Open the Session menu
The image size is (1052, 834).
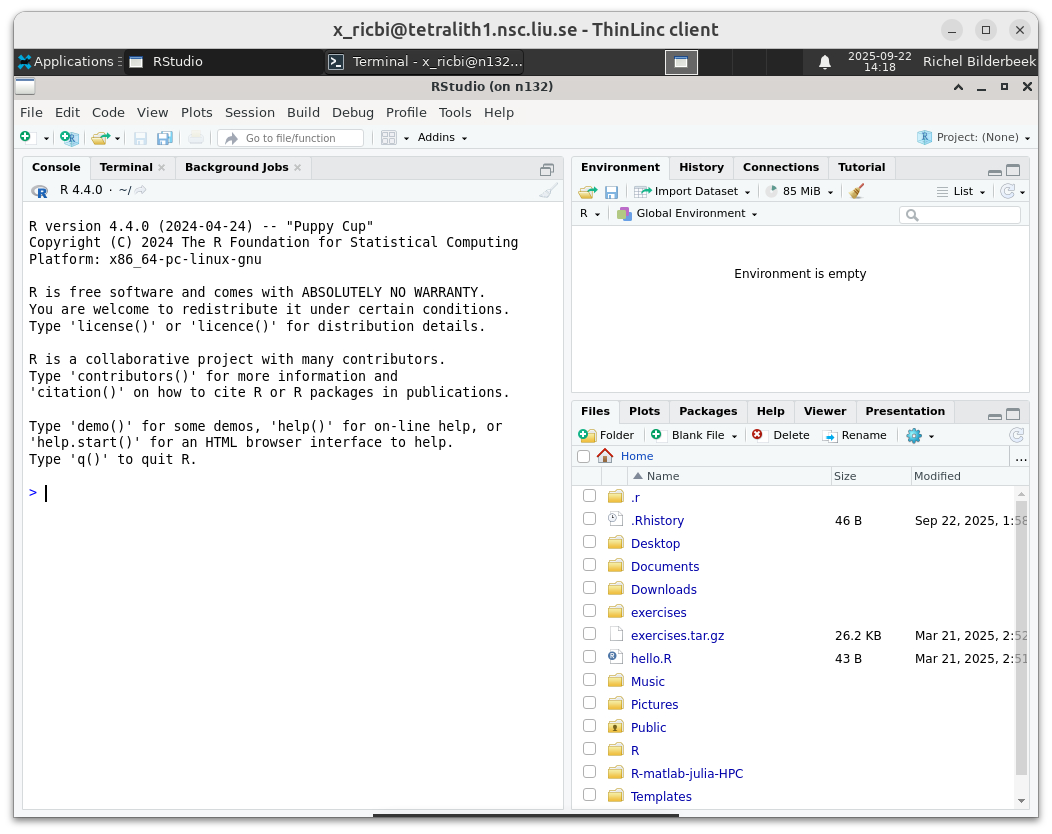249,112
